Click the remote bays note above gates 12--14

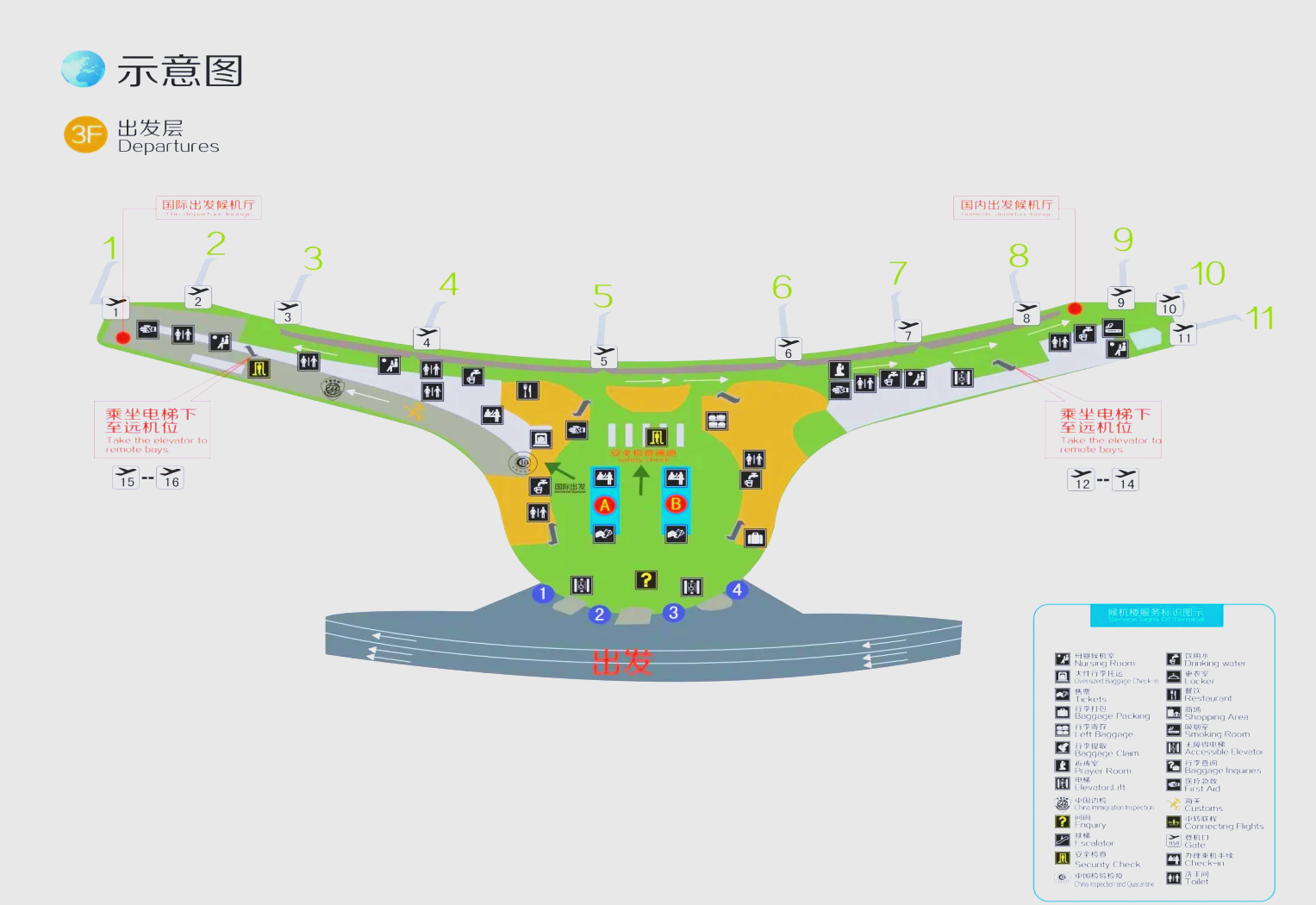click(x=1104, y=429)
